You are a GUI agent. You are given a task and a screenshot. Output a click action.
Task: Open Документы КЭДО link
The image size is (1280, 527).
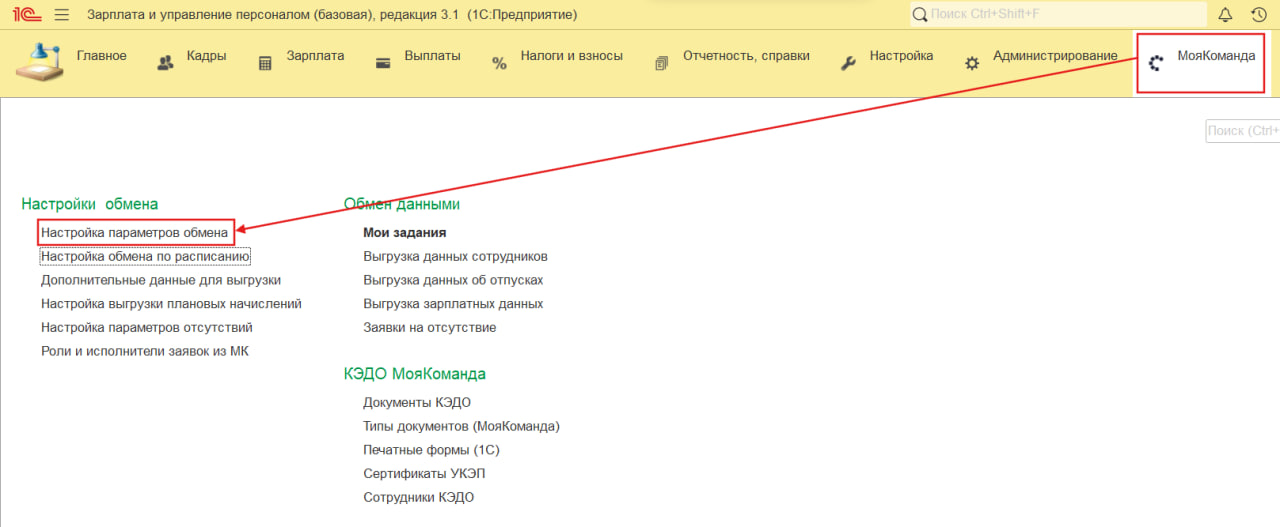[417, 402]
